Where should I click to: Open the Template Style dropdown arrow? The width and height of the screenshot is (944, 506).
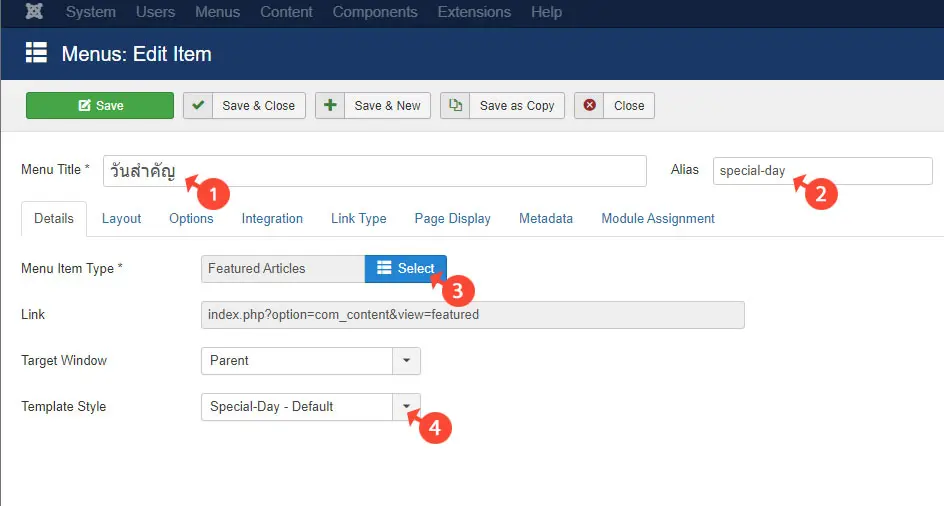point(406,407)
